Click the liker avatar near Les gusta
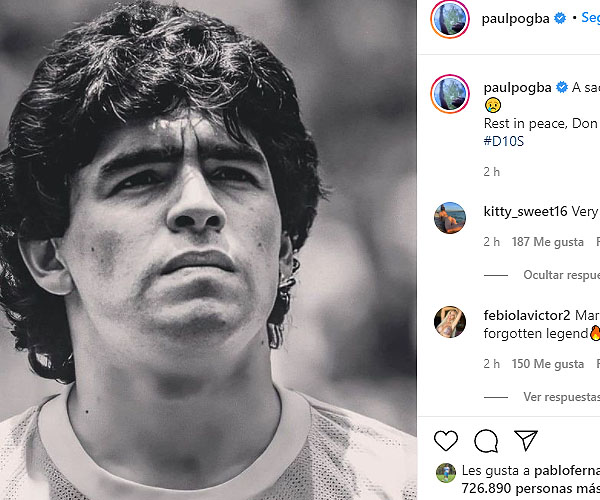600x500 pixels. coord(446,473)
